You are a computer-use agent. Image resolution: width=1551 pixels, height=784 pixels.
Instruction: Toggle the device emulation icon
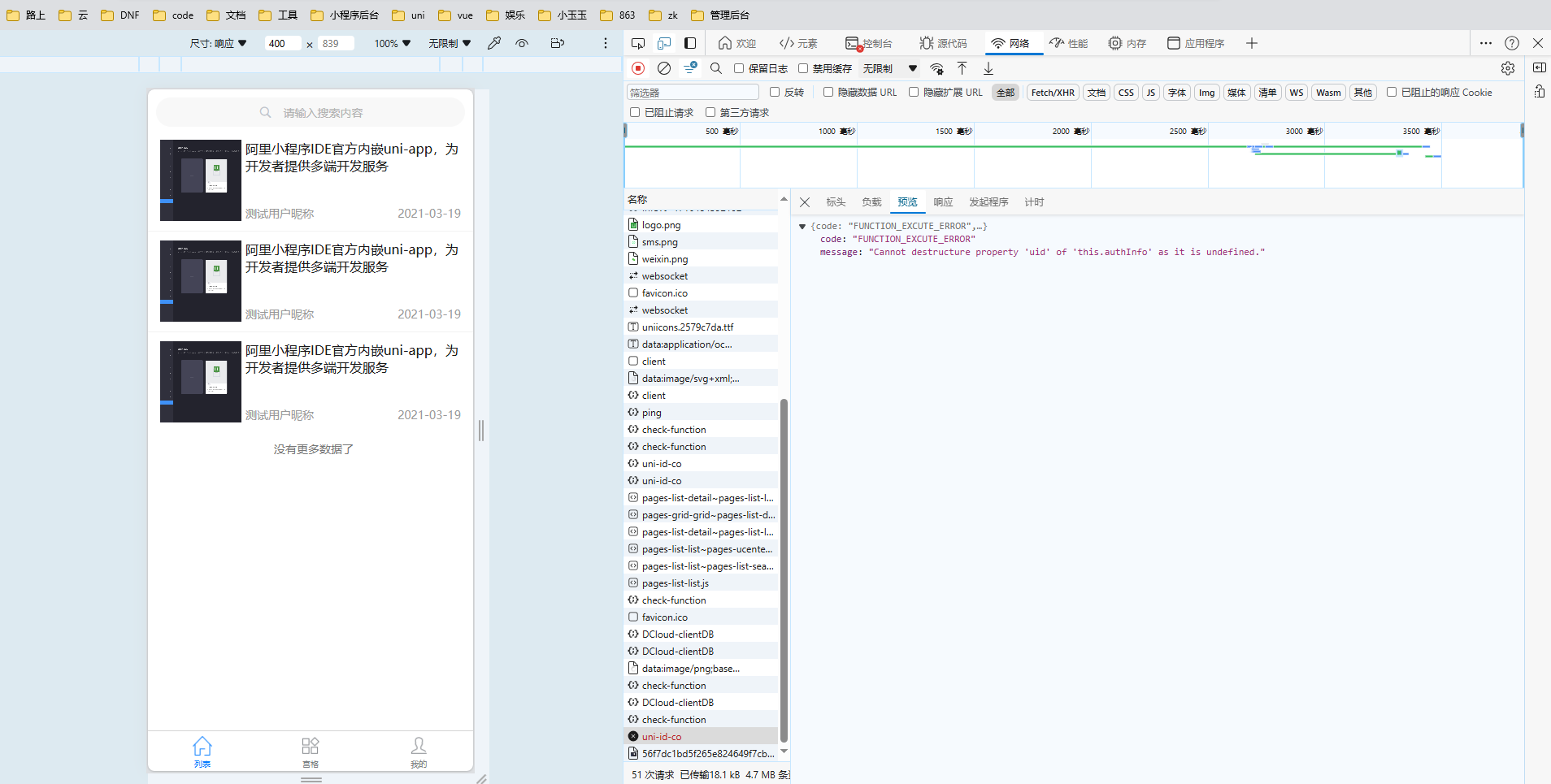[664, 43]
